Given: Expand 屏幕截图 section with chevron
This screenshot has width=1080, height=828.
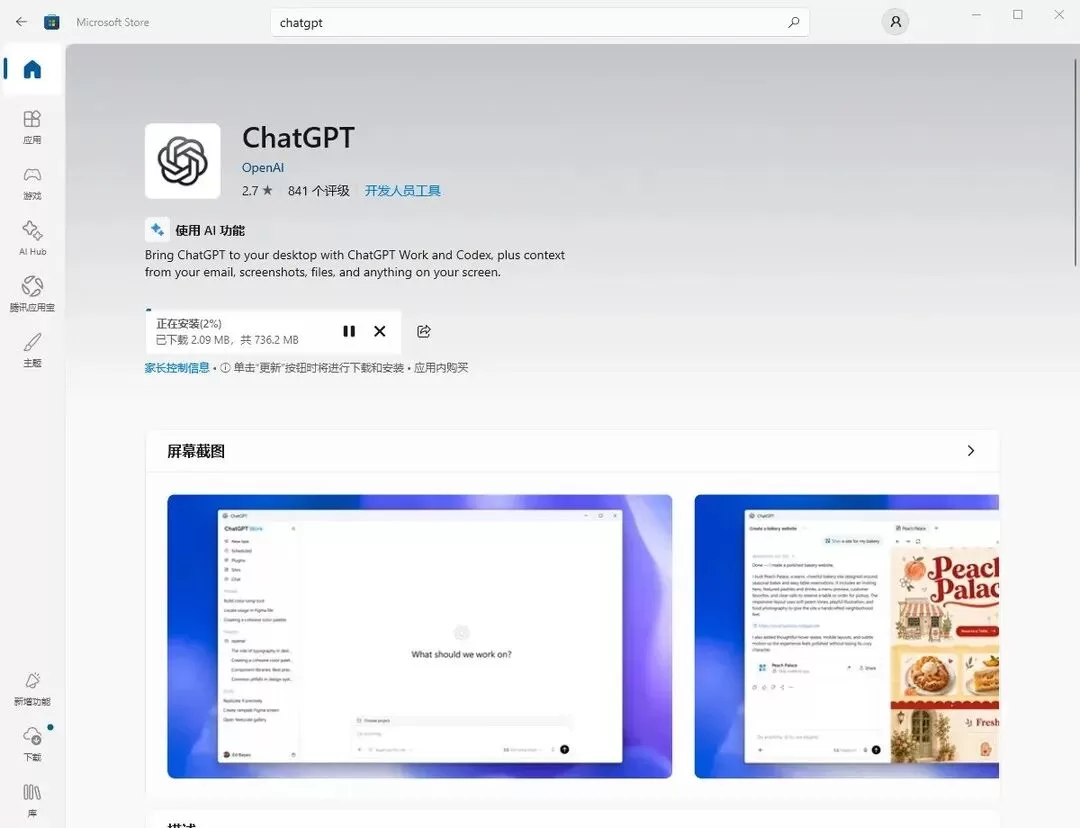Looking at the screenshot, I should 970,451.
